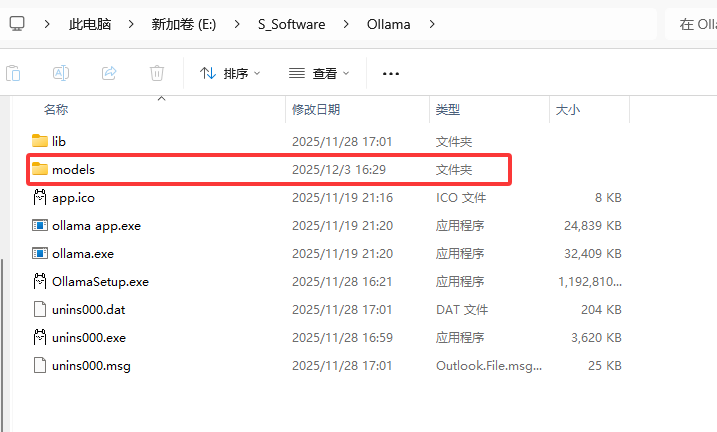Open the 查看 view dropdown

click(x=319, y=73)
